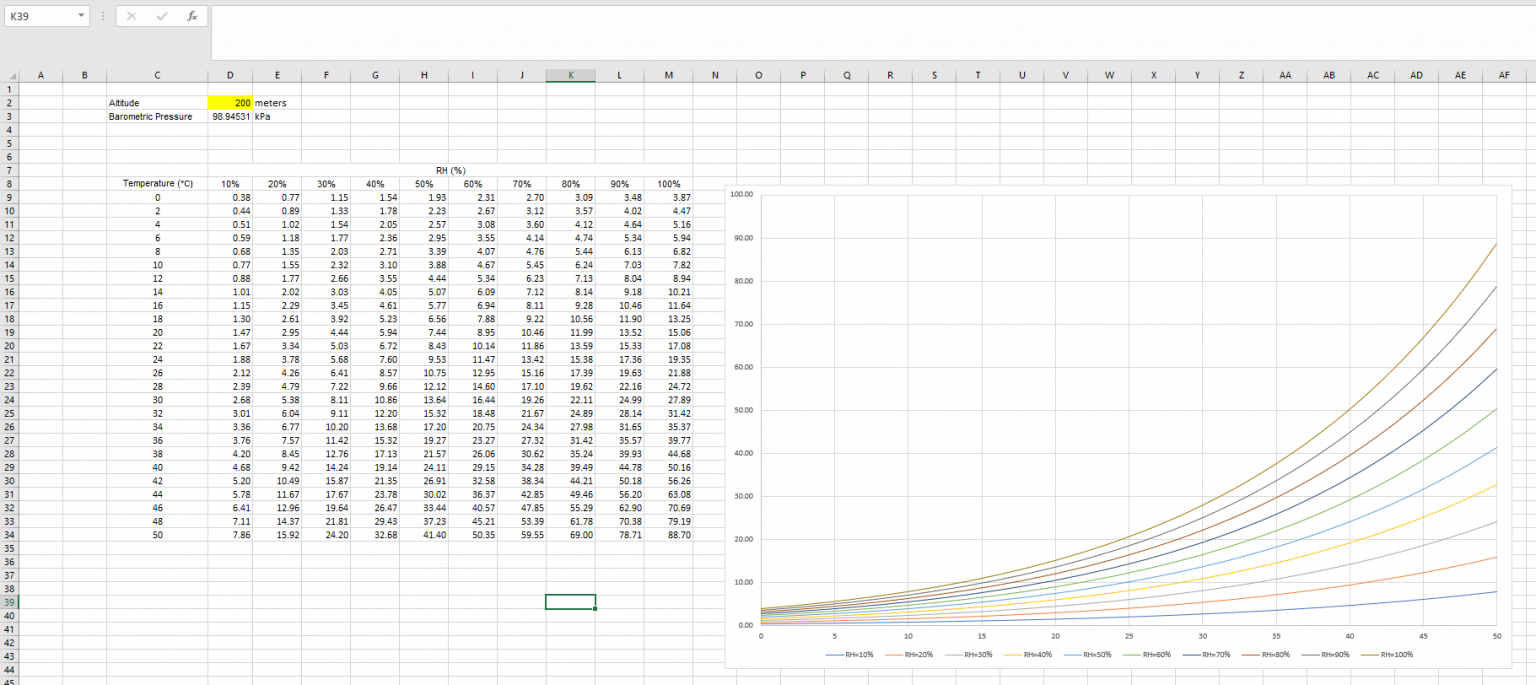Select the RH (%) heading cell
The image size is (1536, 685).
coord(450,170)
